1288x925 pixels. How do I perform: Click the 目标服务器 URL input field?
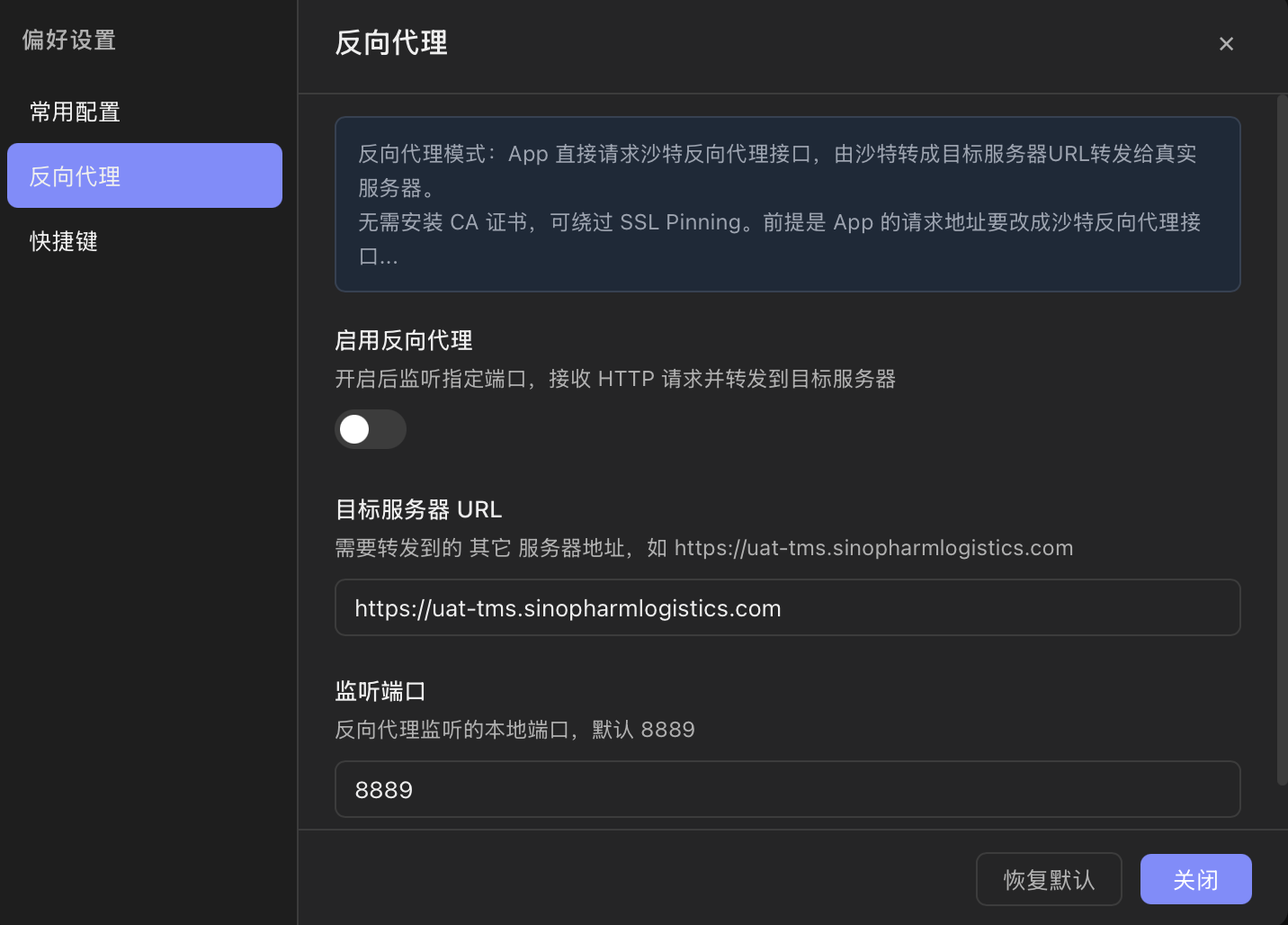point(788,607)
